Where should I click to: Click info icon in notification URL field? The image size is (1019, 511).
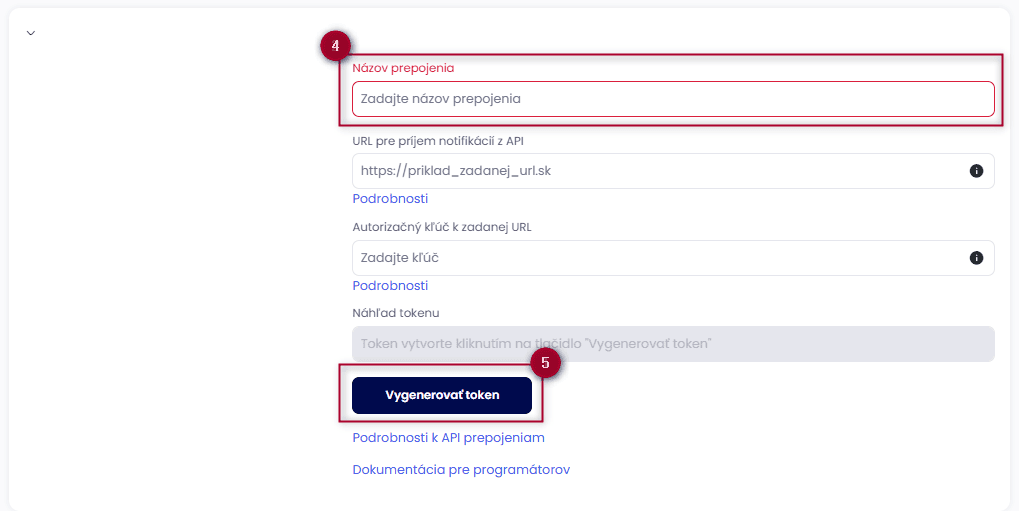pos(976,171)
